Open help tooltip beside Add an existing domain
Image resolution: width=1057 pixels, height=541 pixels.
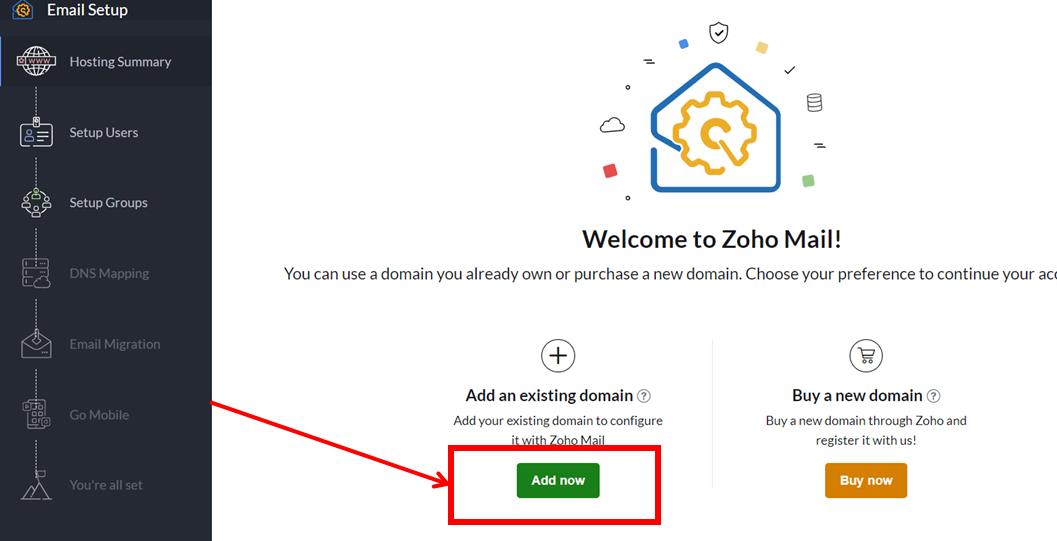645,396
